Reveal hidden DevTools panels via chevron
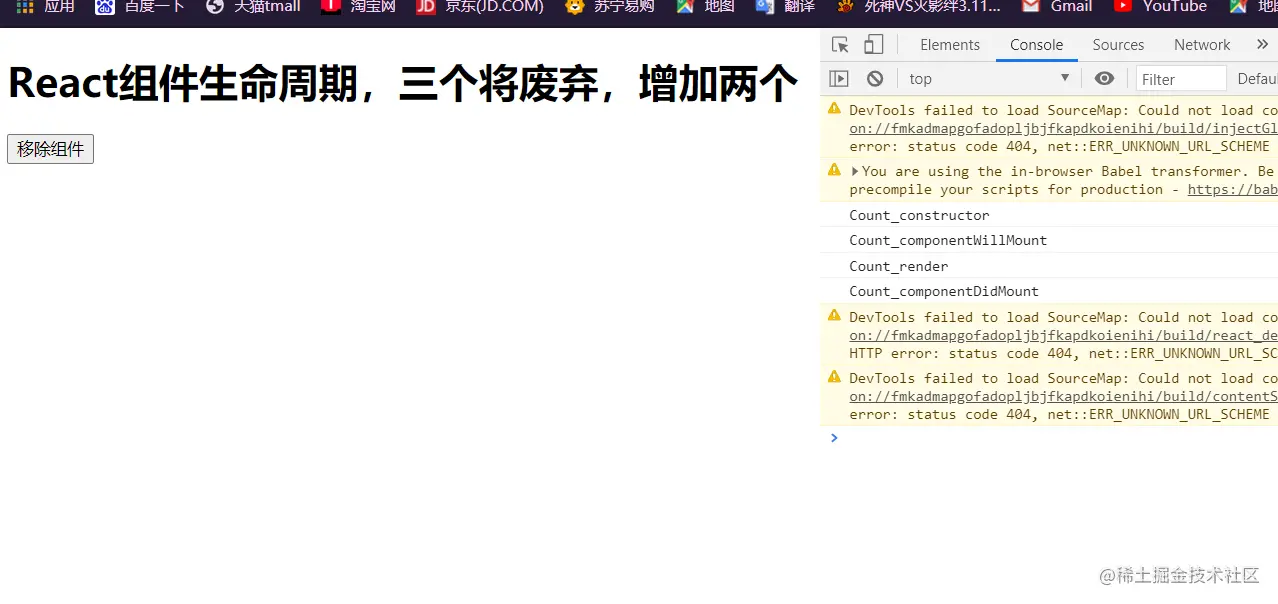Screen dimensions: 1278x604 1262,44
